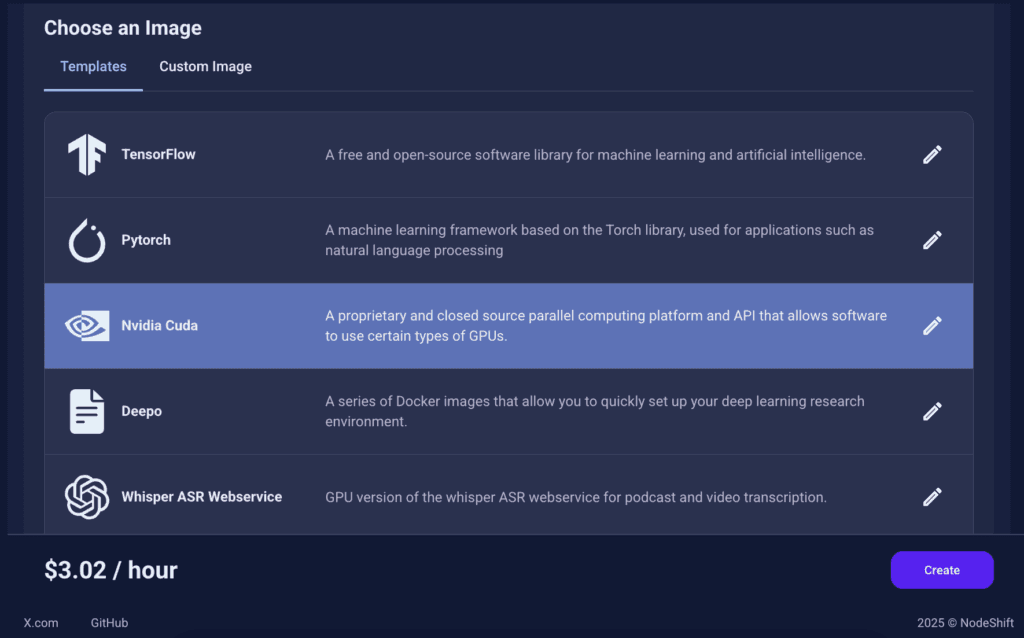Screen dimensions: 1024x638
Task: Click the Deepo Docker images description
Action: [595, 411]
